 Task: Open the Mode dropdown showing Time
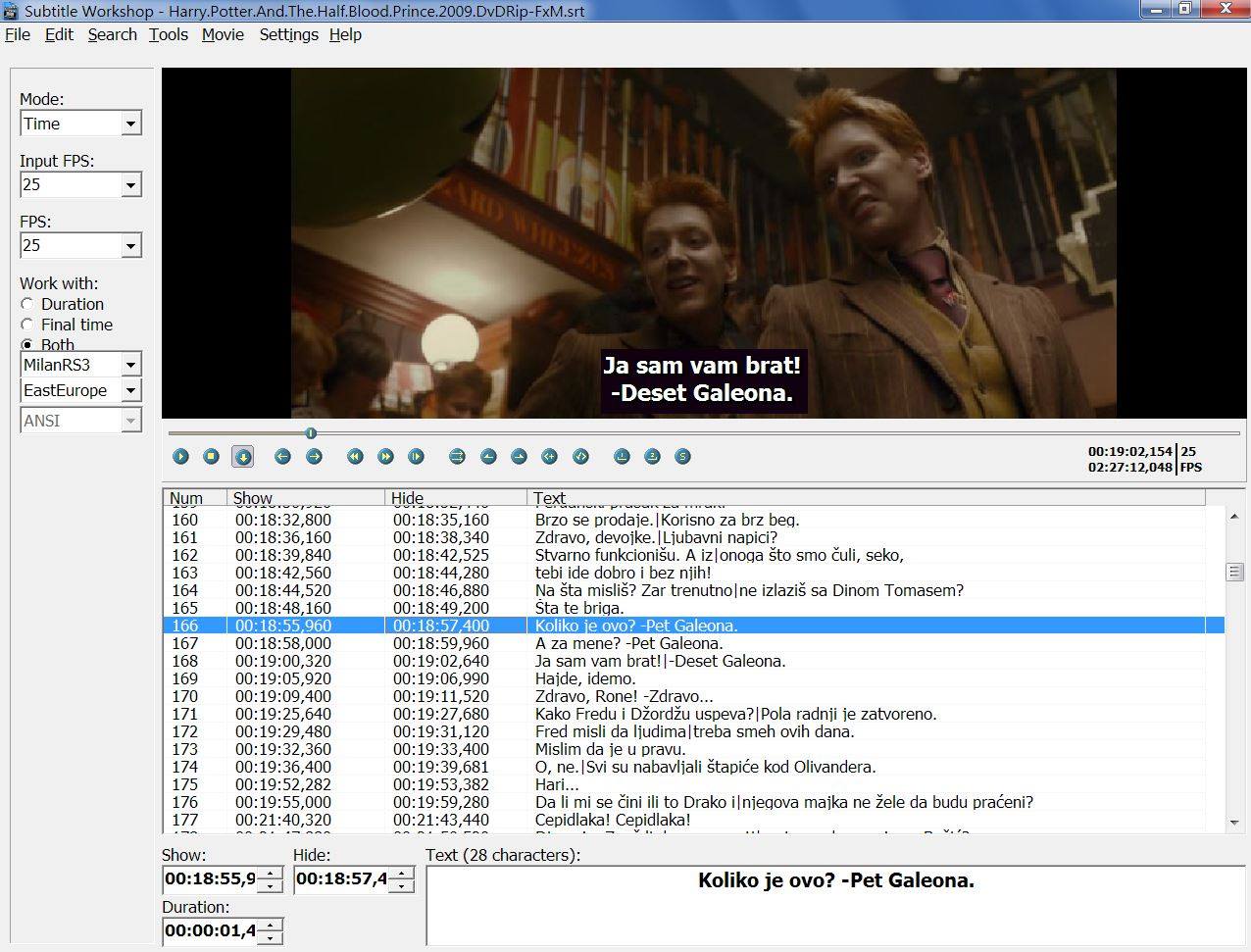coord(130,124)
